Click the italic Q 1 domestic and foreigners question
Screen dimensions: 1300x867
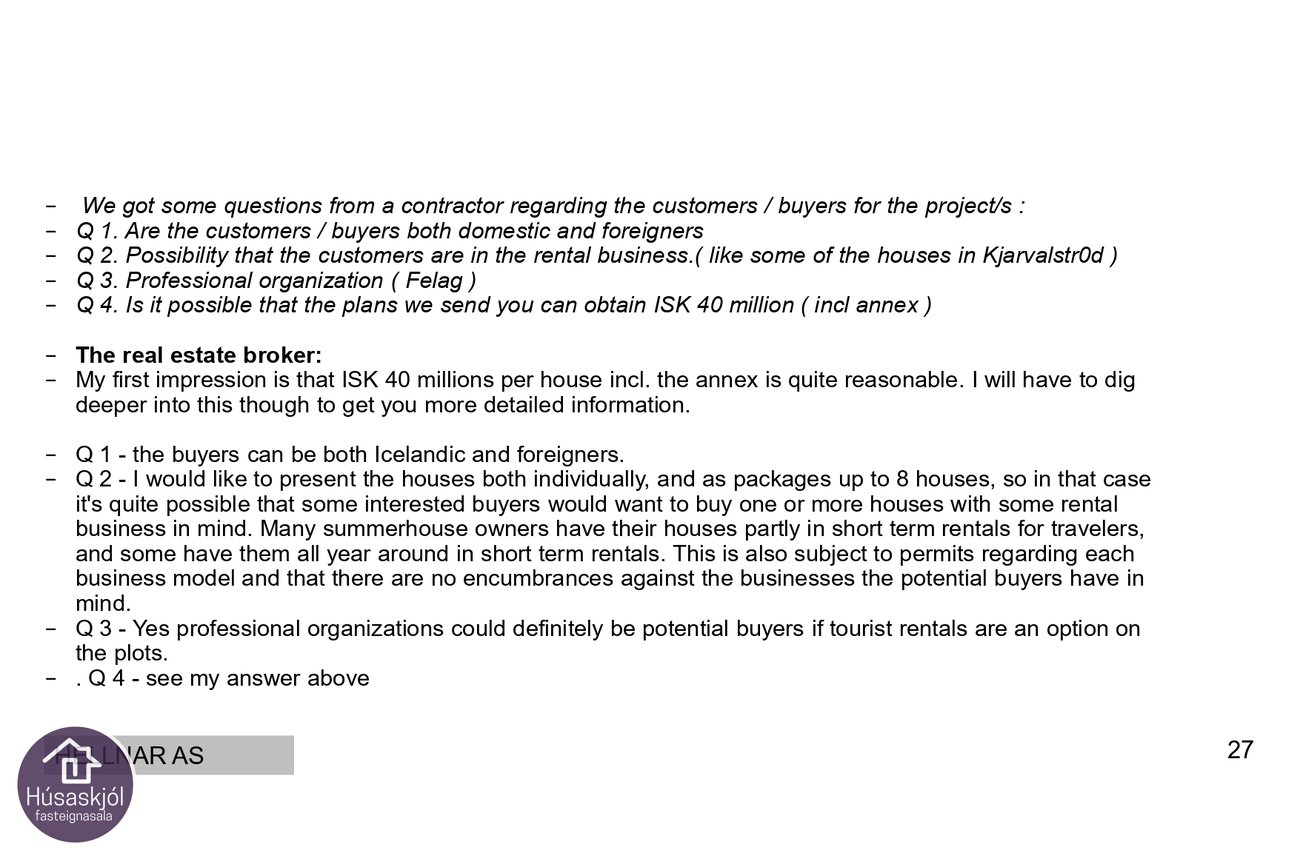pos(390,231)
